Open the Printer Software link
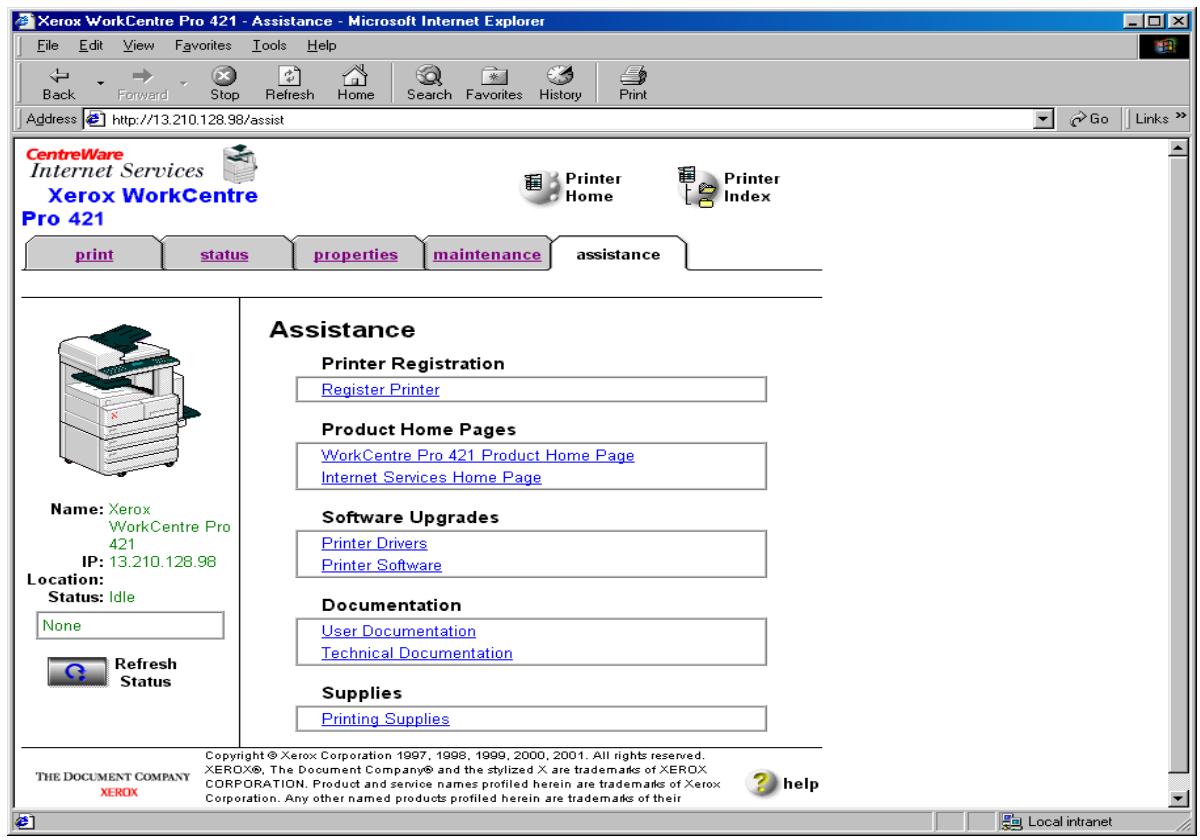Viewport: 1200px width, 840px height. 381,566
